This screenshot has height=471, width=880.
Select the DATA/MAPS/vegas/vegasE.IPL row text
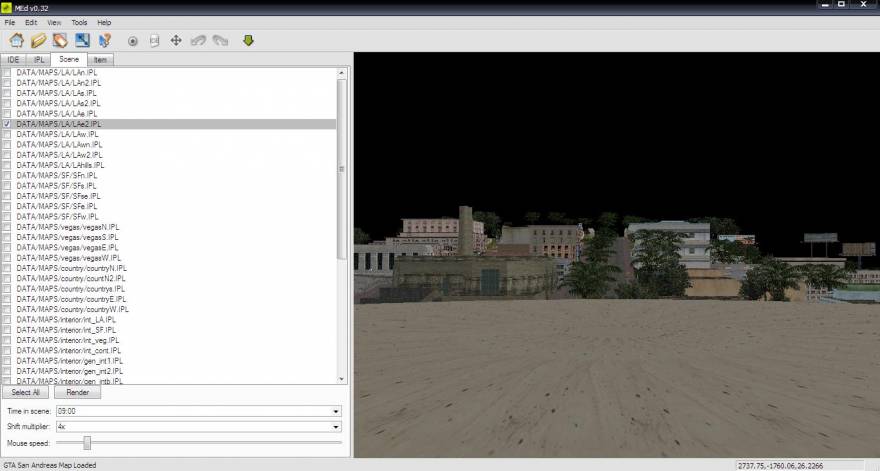(x=67, y=248)
